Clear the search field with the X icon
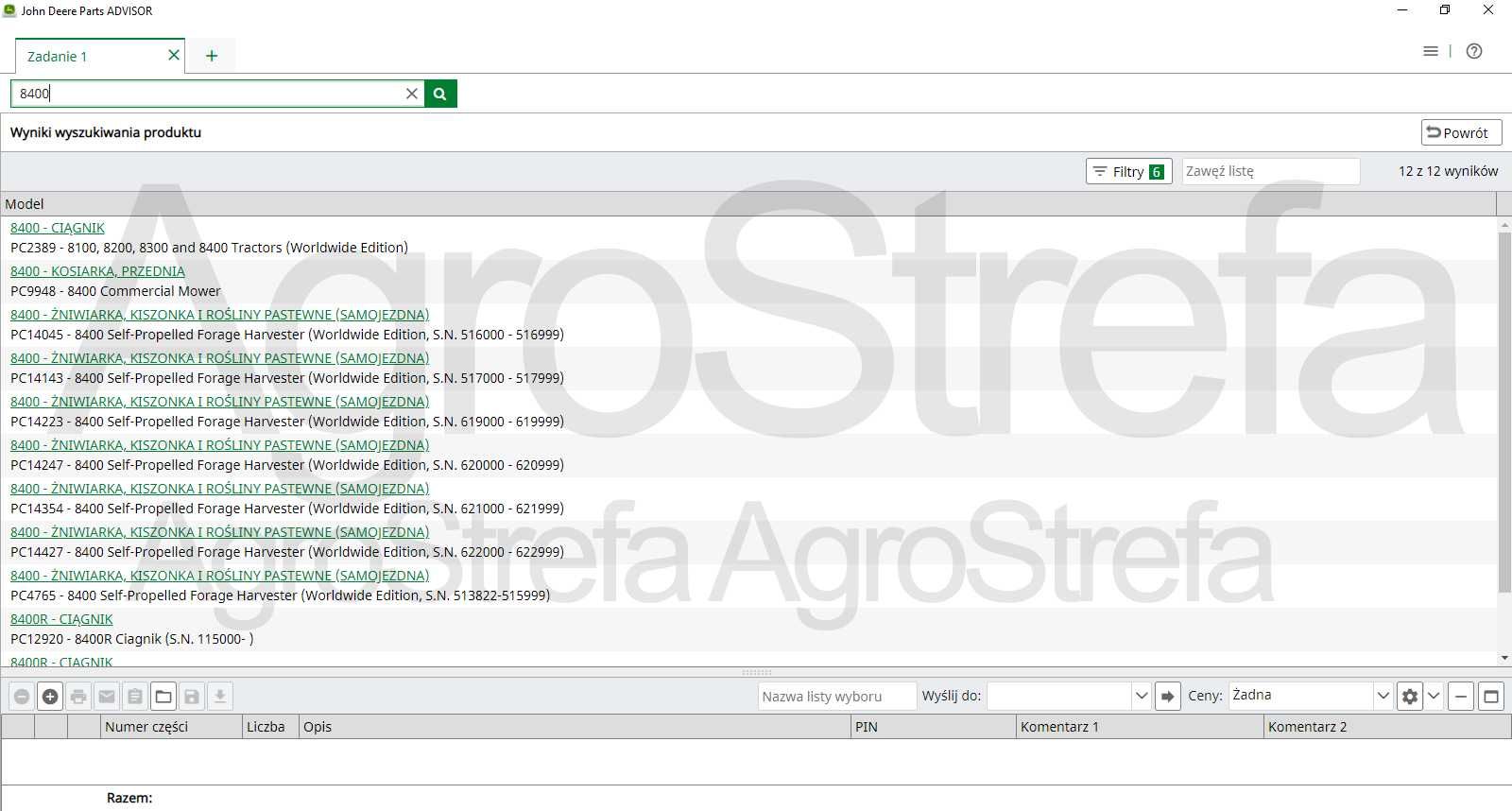The height and width of the screenshot is (811, 1512). 411,94
